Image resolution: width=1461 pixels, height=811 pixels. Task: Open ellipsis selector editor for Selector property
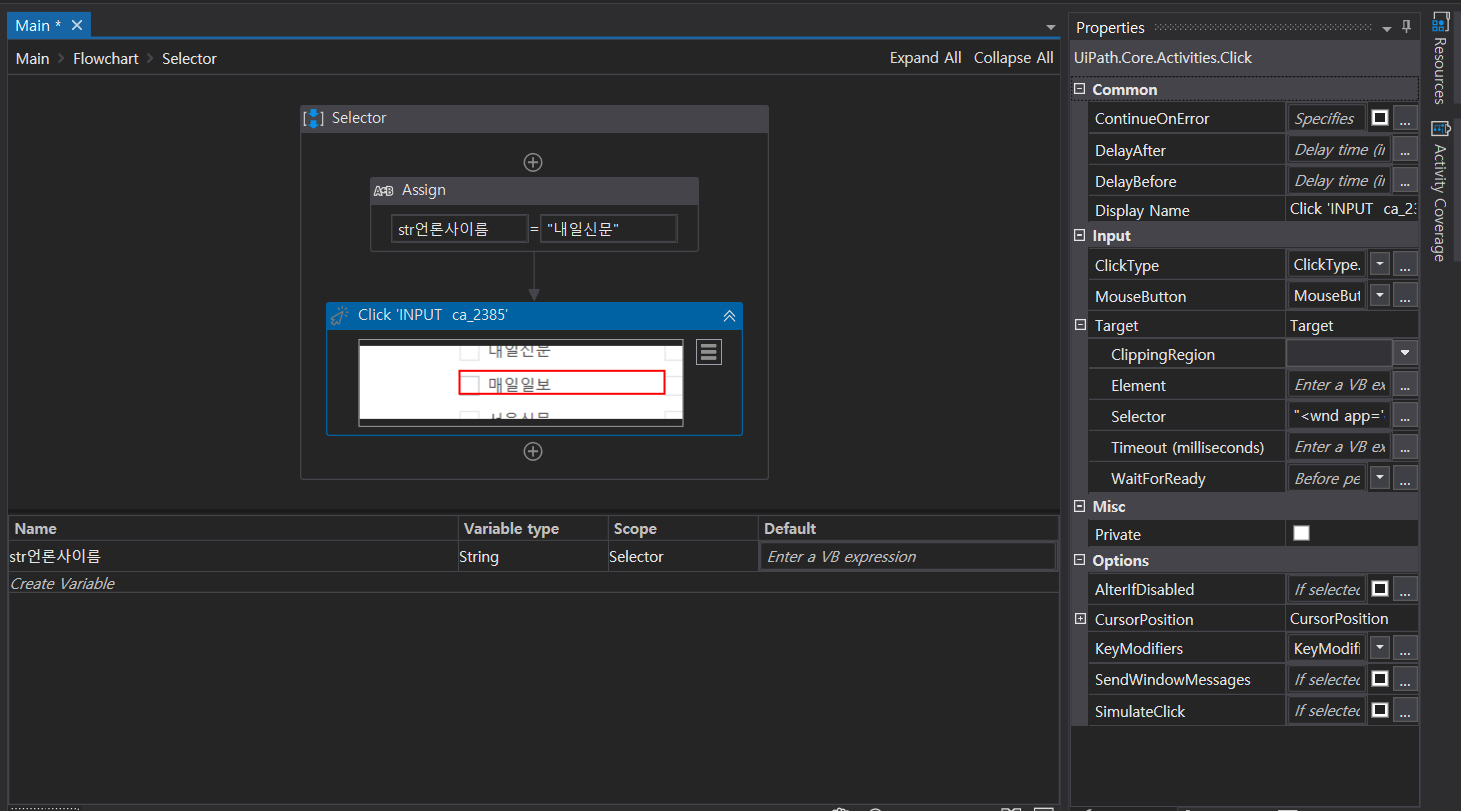click(1405, 415)
